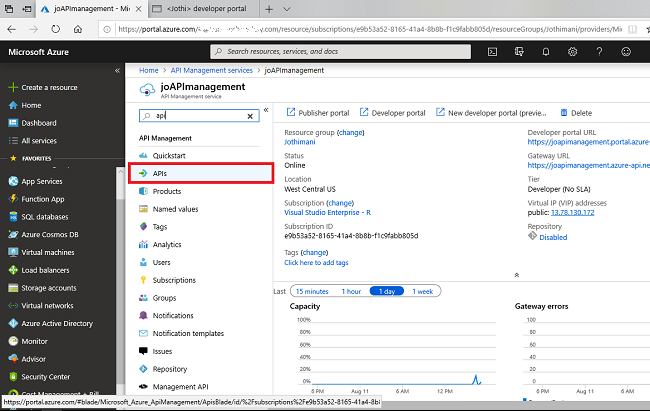This screenshot has width=650, height=411.
Task: Open the Publisher portal
Action: click(318, 113)
